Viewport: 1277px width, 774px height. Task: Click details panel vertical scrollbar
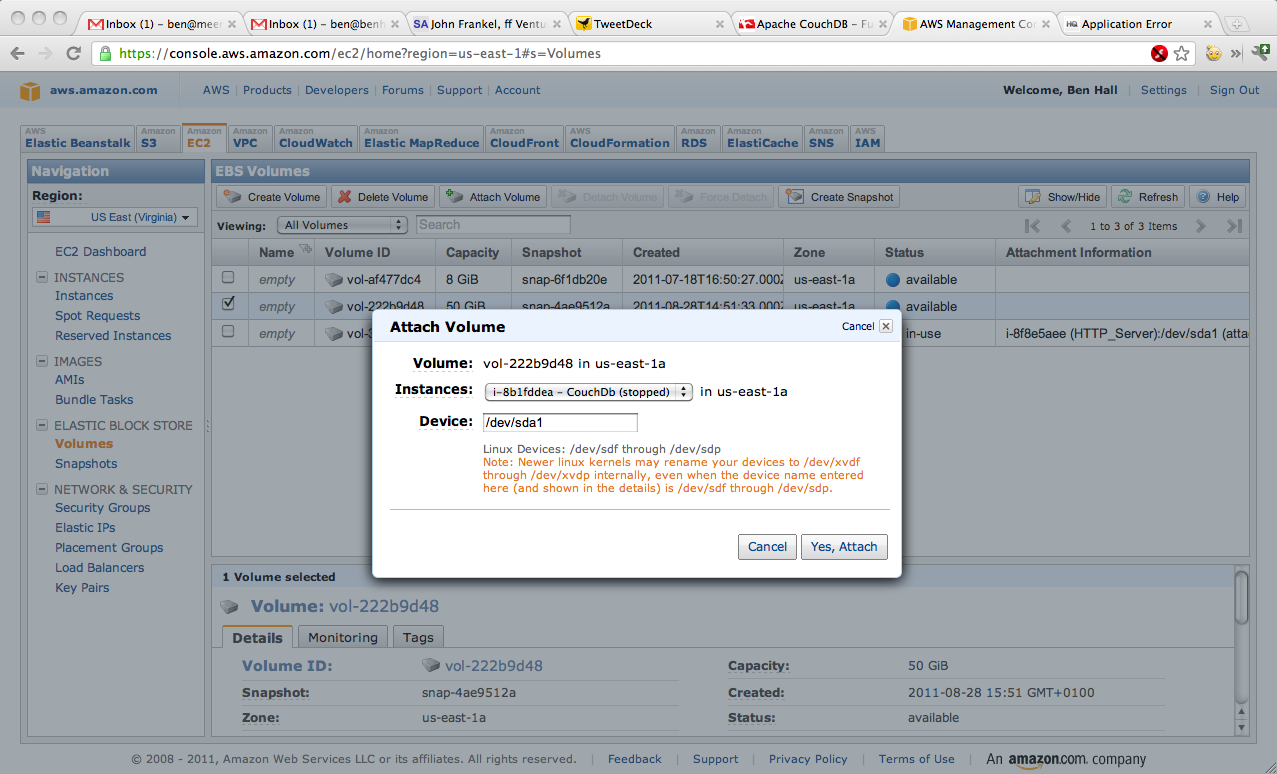pyautogui.click(x=1241, y=600)
